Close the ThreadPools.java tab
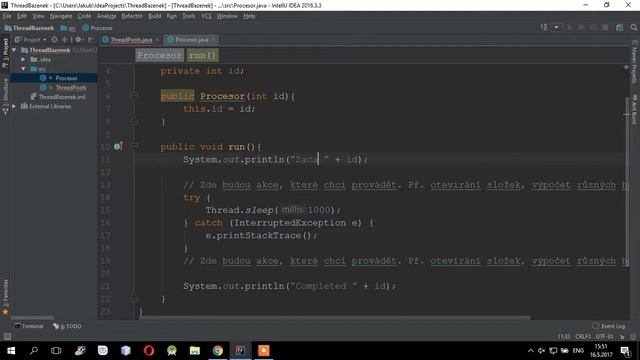Screen dimensions: 640x360 [157, 40]
